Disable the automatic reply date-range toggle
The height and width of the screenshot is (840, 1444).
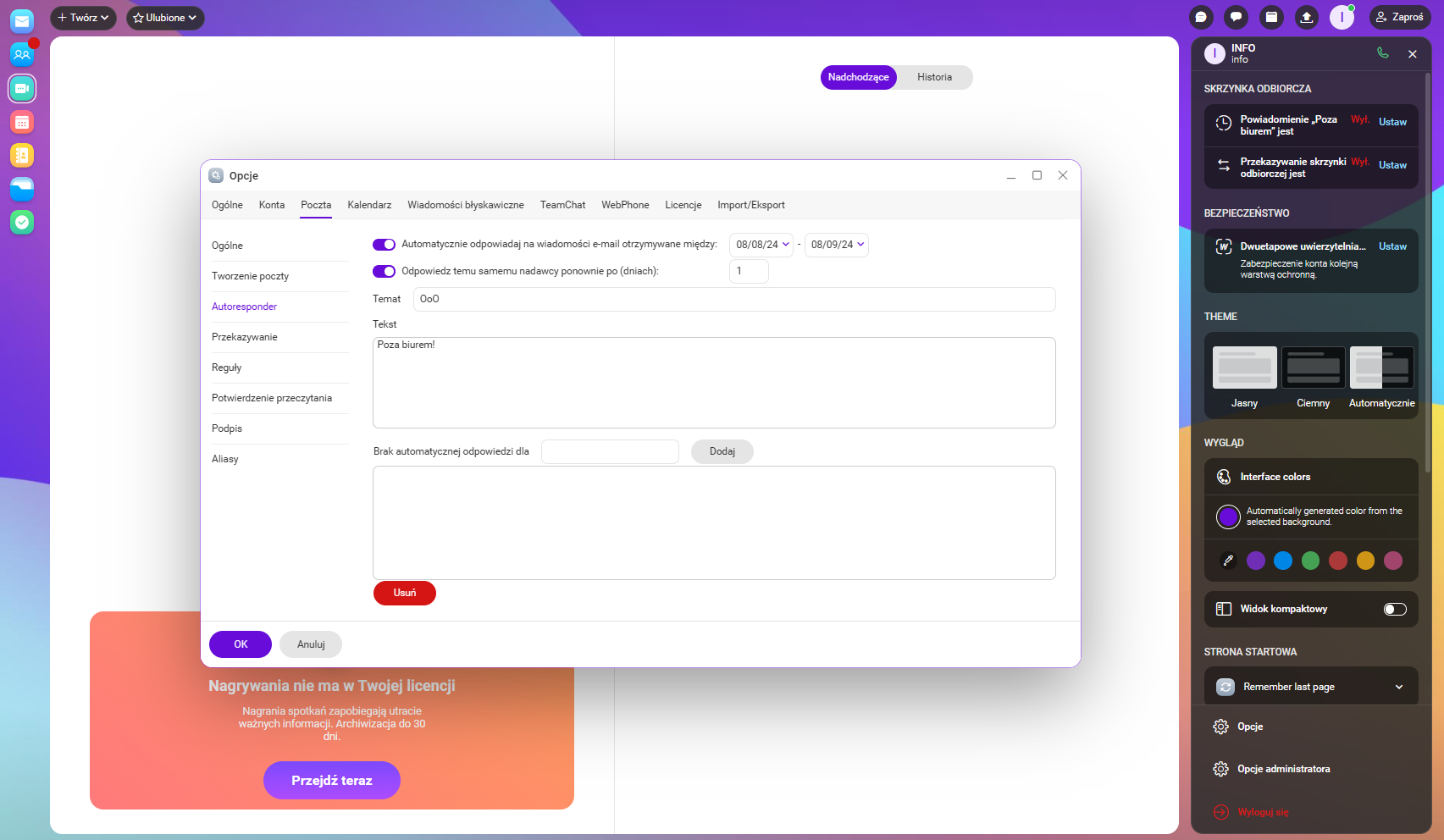pyautogui.click(x=384, y=245)
